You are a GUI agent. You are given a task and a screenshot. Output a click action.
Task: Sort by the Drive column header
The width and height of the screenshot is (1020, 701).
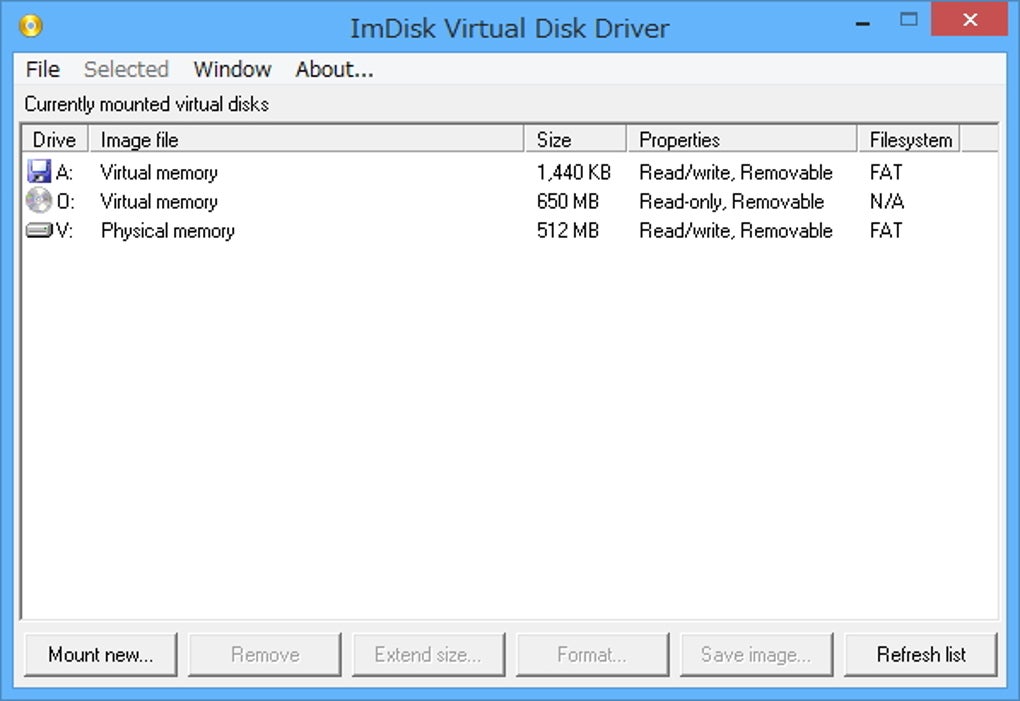(55, 139)
